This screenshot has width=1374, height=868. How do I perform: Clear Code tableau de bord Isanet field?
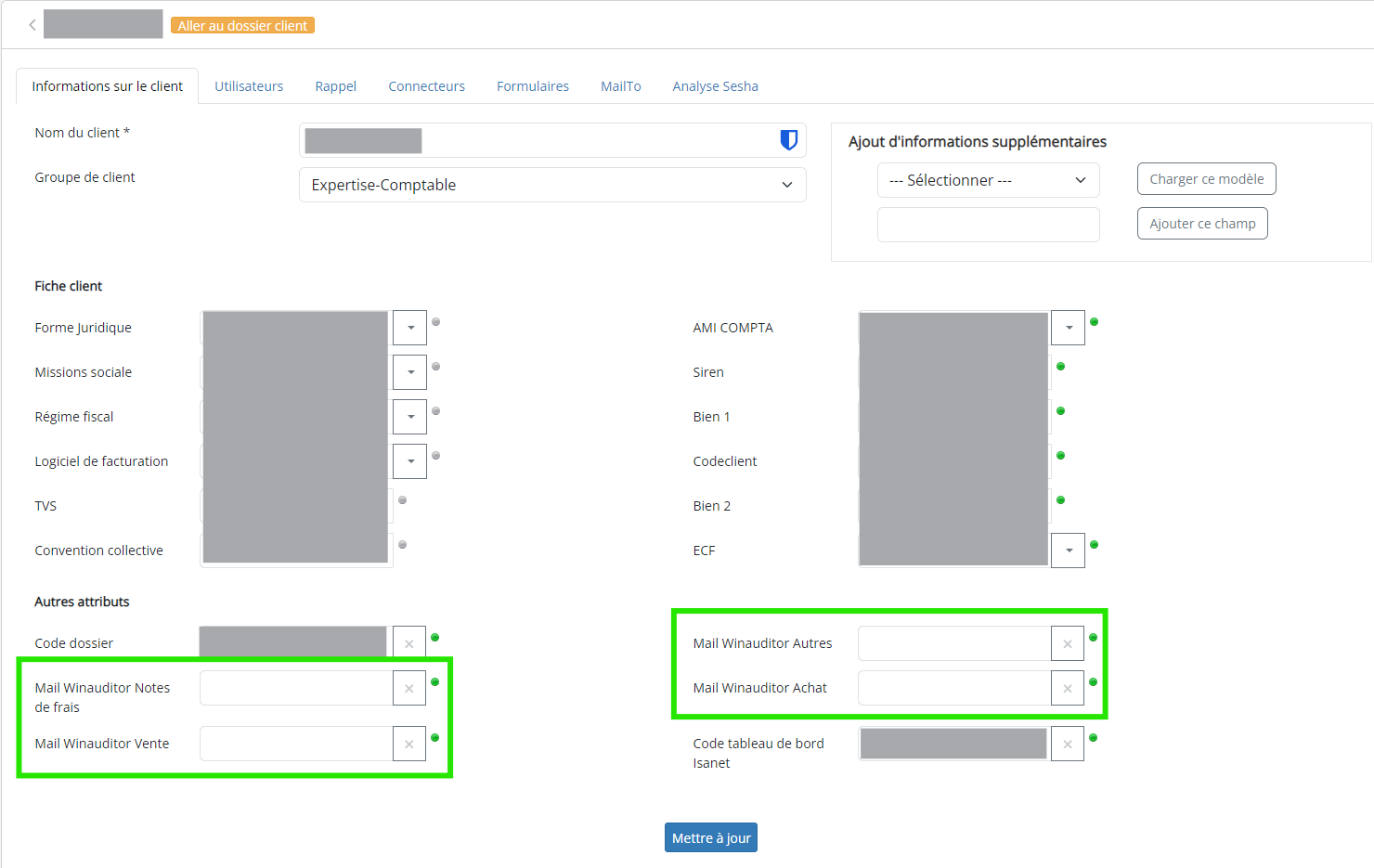coord(1067,744)
